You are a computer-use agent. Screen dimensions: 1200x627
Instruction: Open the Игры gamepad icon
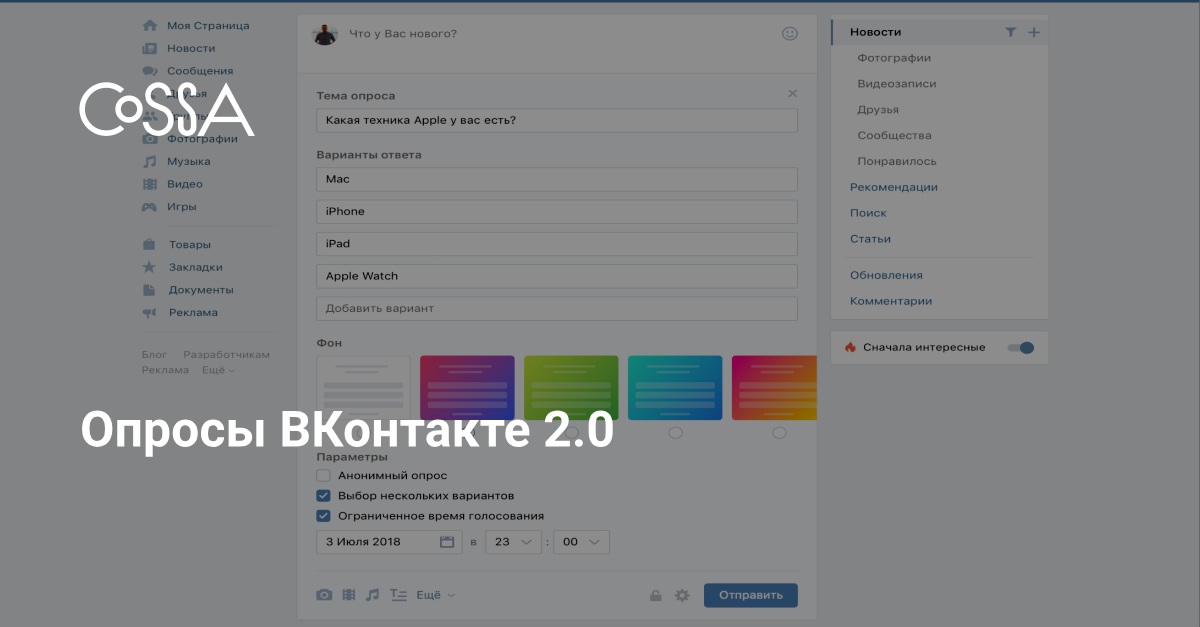point(150,207)
